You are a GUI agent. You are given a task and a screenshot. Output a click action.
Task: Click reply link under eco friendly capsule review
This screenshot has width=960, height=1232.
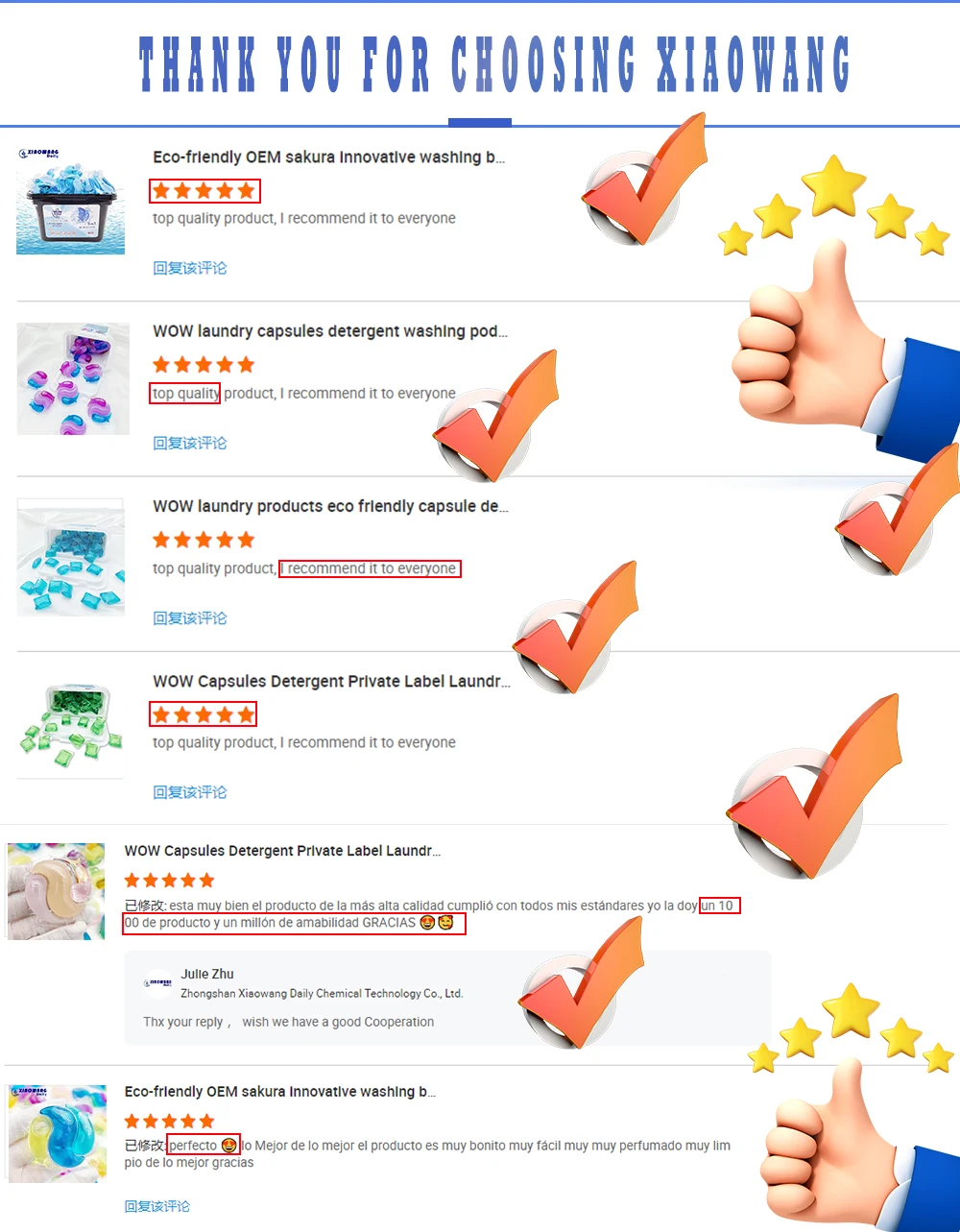(x=190, y=617)
